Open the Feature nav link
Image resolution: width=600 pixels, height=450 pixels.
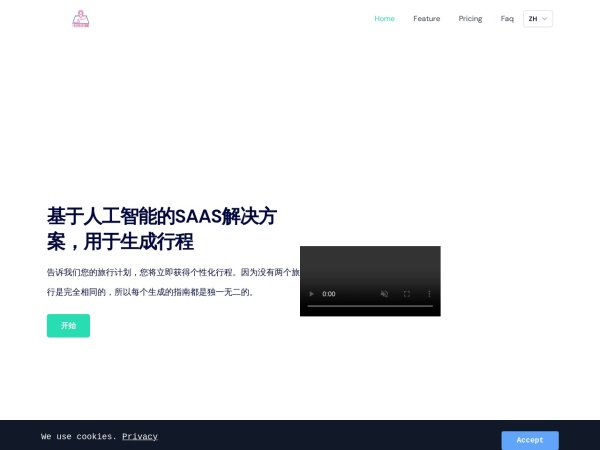(x=426, y=18)
